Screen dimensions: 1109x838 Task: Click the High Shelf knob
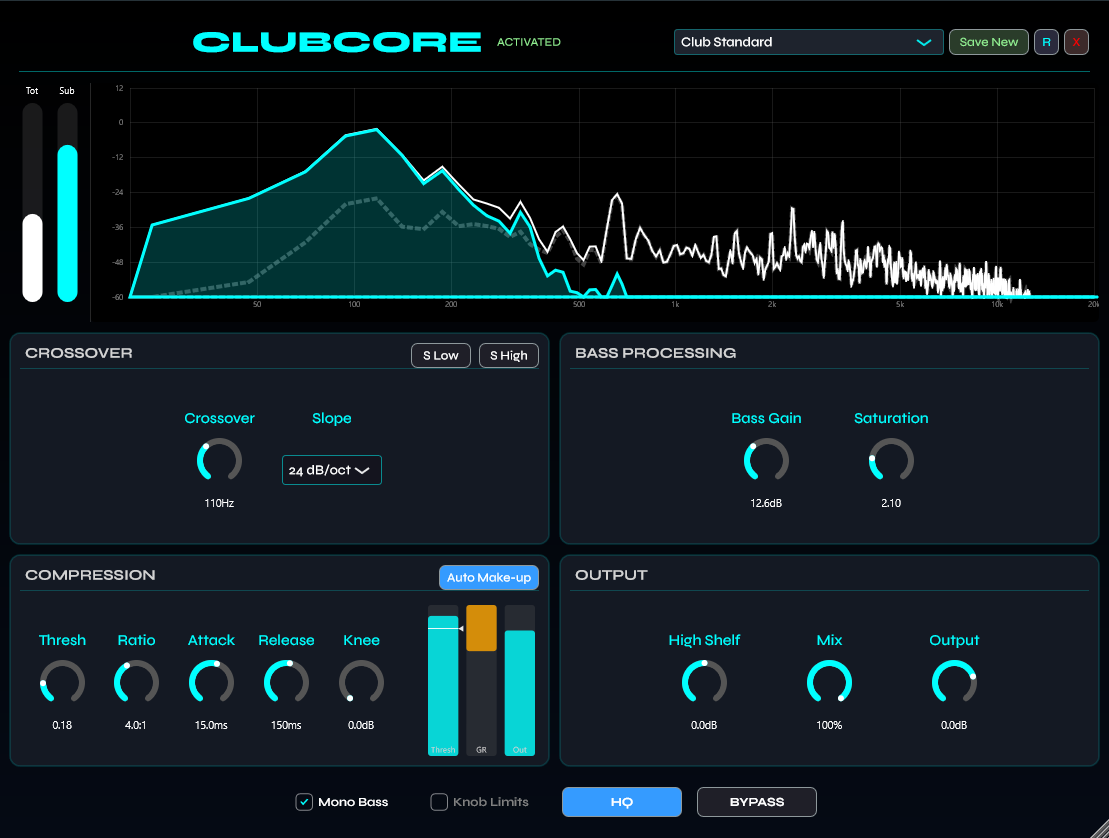704,682
